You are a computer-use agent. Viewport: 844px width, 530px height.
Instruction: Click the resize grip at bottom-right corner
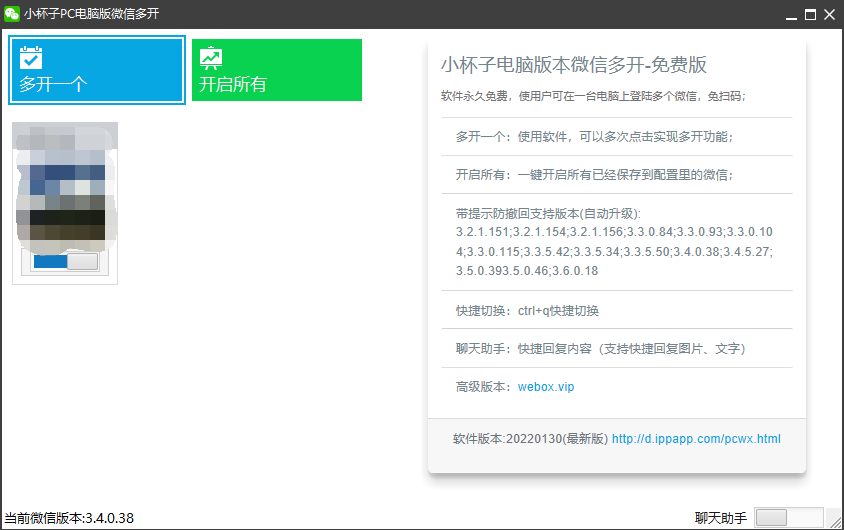(835, 520)
